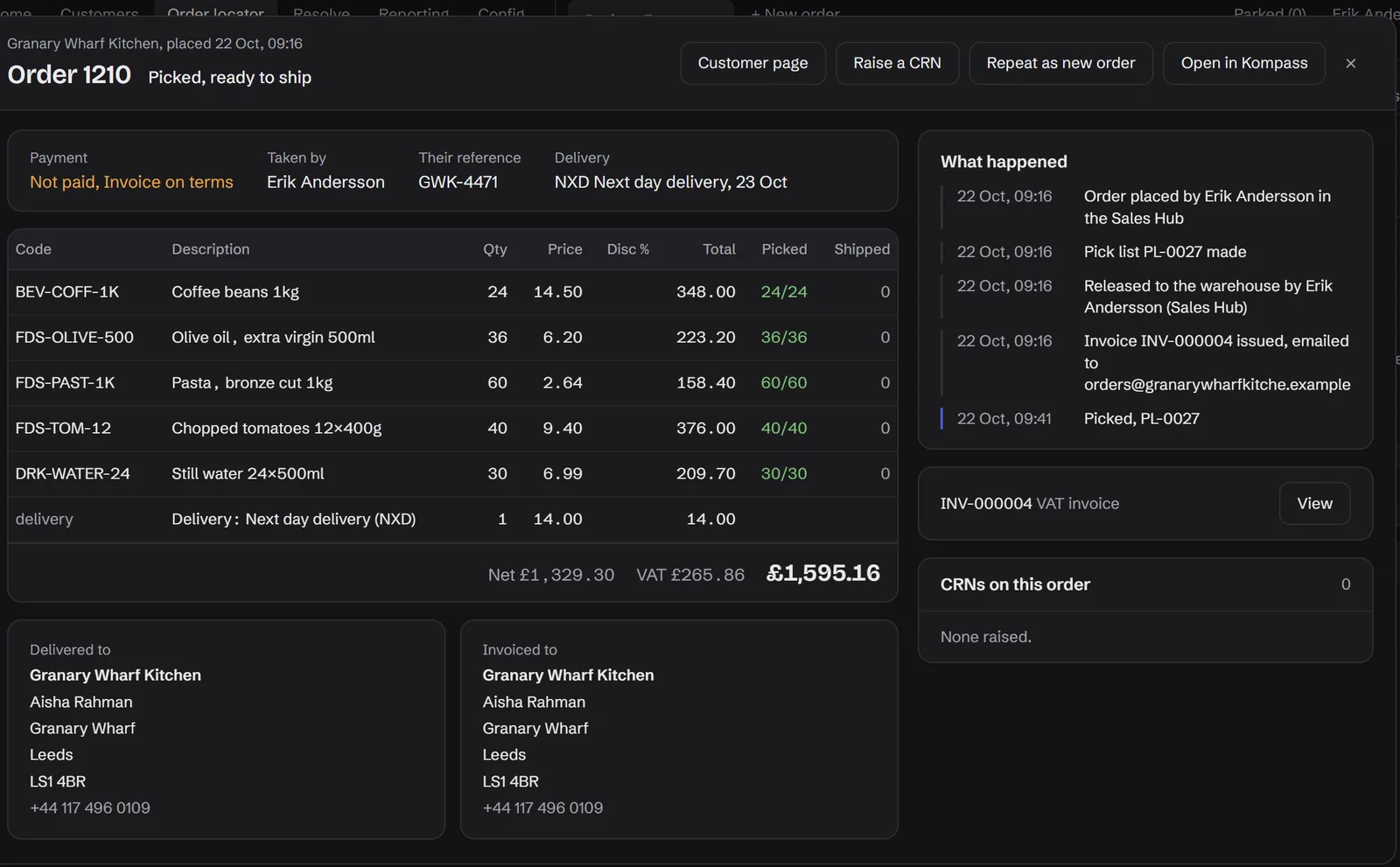The width and height of the screenshot is (1400, 867).
Task: Open Parked (0) orders
Action: pos(1270,11)
